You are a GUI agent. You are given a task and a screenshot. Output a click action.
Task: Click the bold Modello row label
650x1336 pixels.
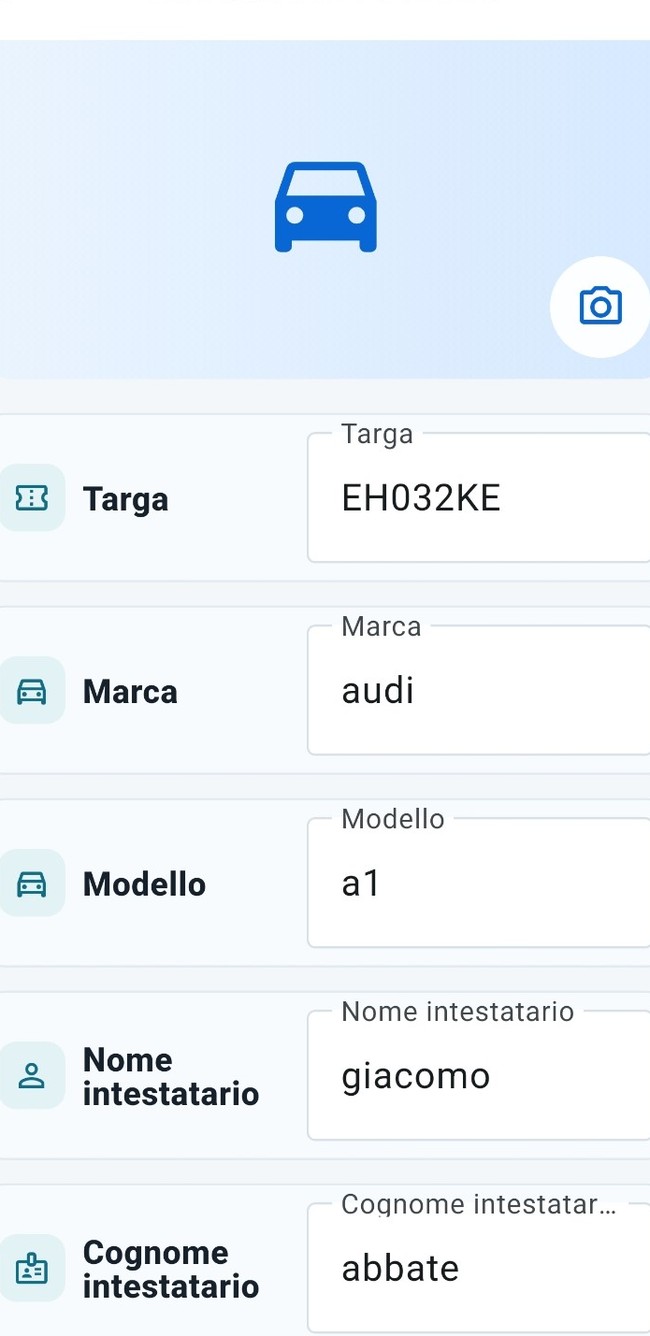(144, 884)
